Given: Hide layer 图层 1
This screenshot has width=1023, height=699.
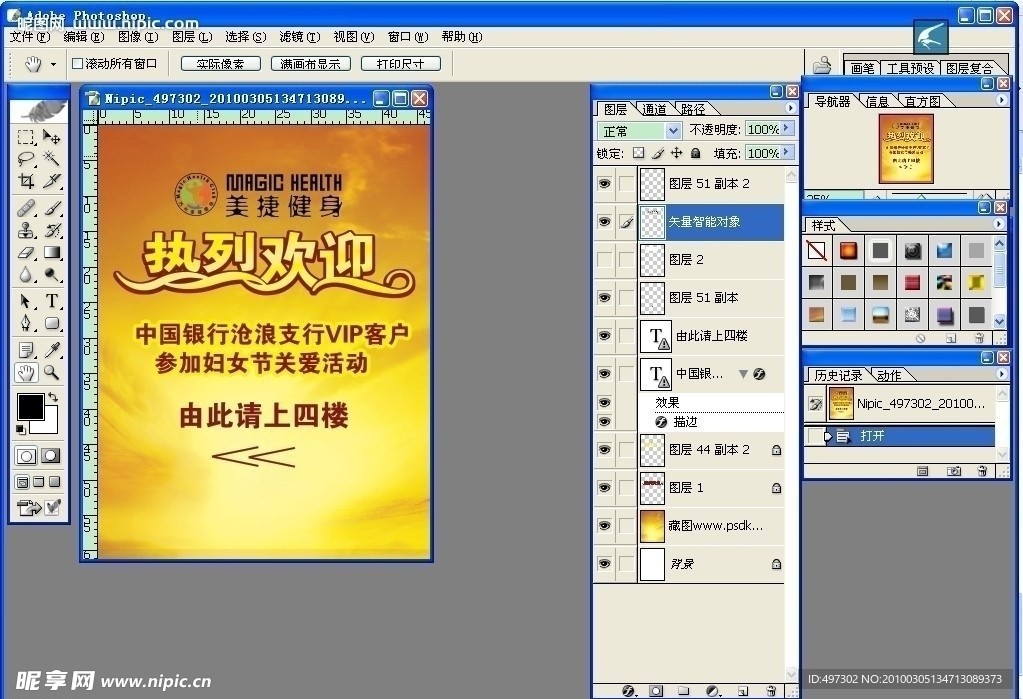Looking at the screenshot, I should pyautogui.click(x=605, y=488).
